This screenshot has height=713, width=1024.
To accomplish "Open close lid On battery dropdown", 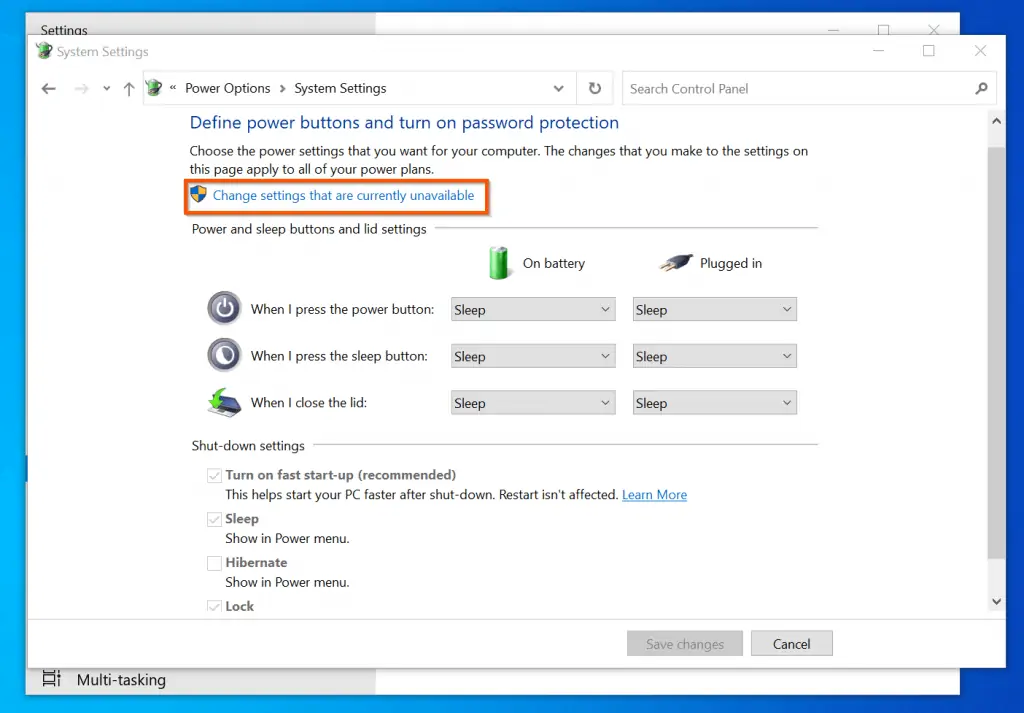I will pyautogui.click(x=532, y=403).
